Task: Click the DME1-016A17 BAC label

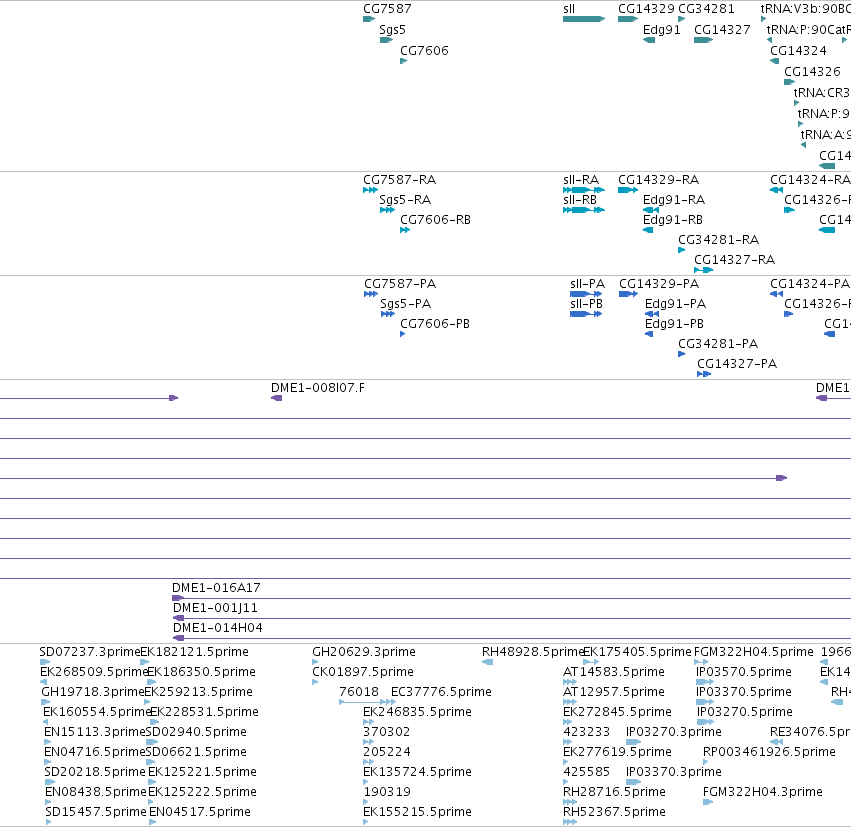Action: pos(216,588)
